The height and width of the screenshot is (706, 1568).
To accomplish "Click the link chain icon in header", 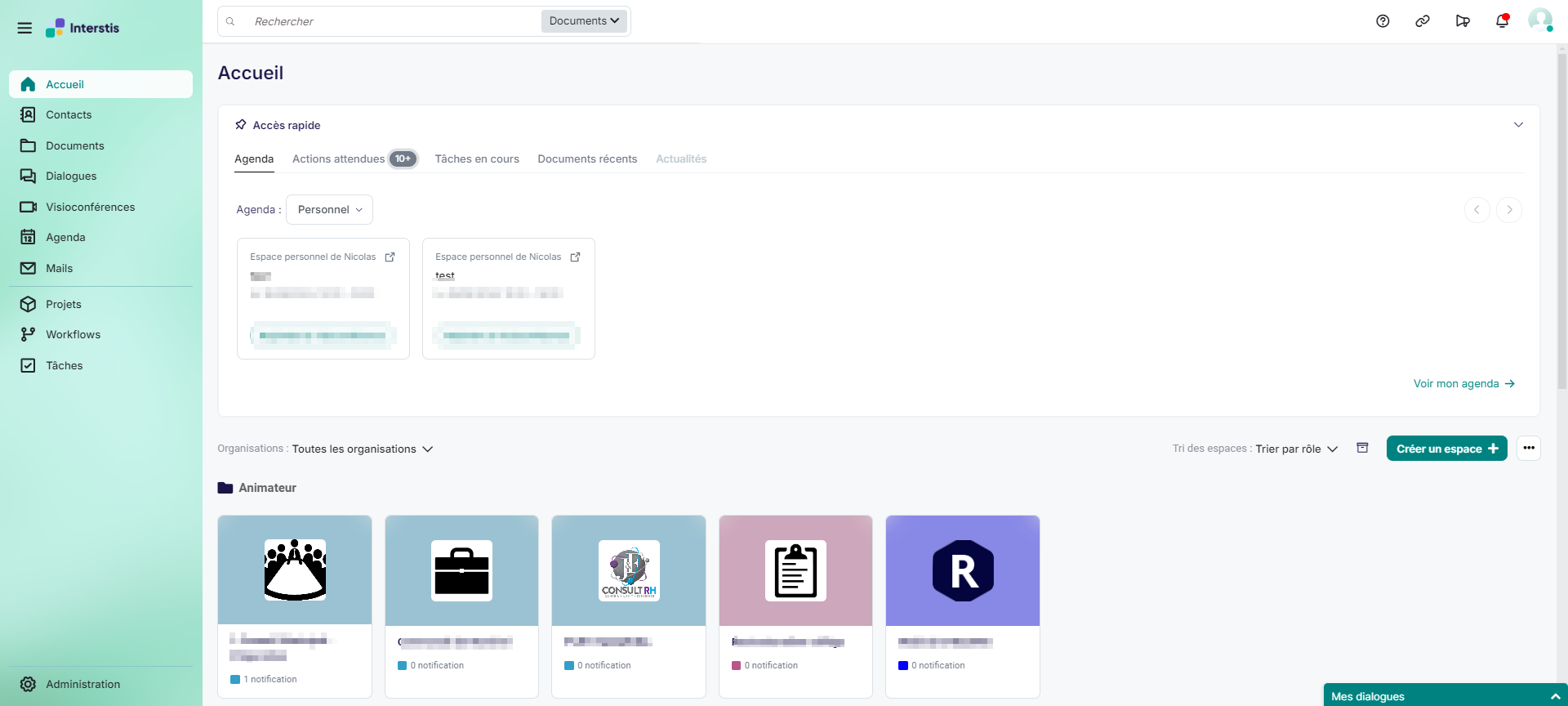I will [1423, 21].
